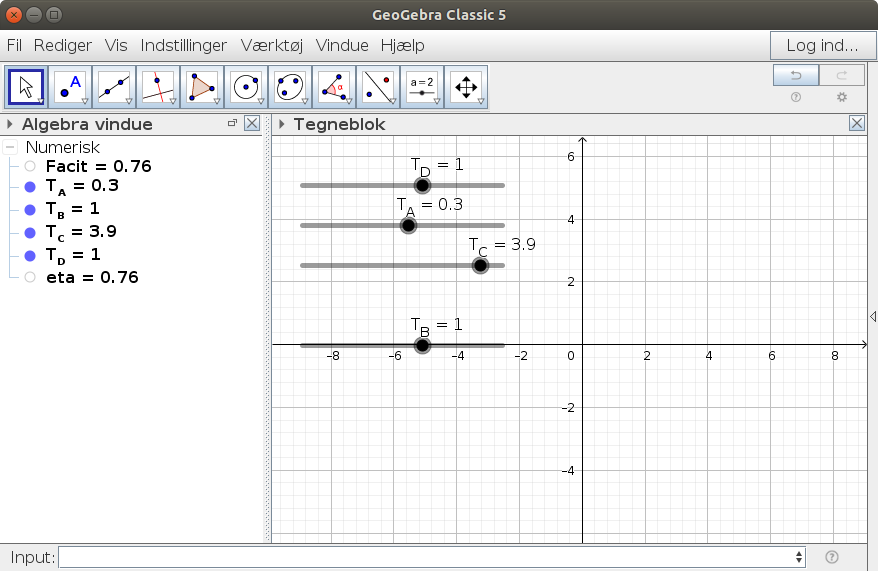The image size is (878, 571).
Task: Open Move tool dropdown arrow
Action: [x=41, y=101]
